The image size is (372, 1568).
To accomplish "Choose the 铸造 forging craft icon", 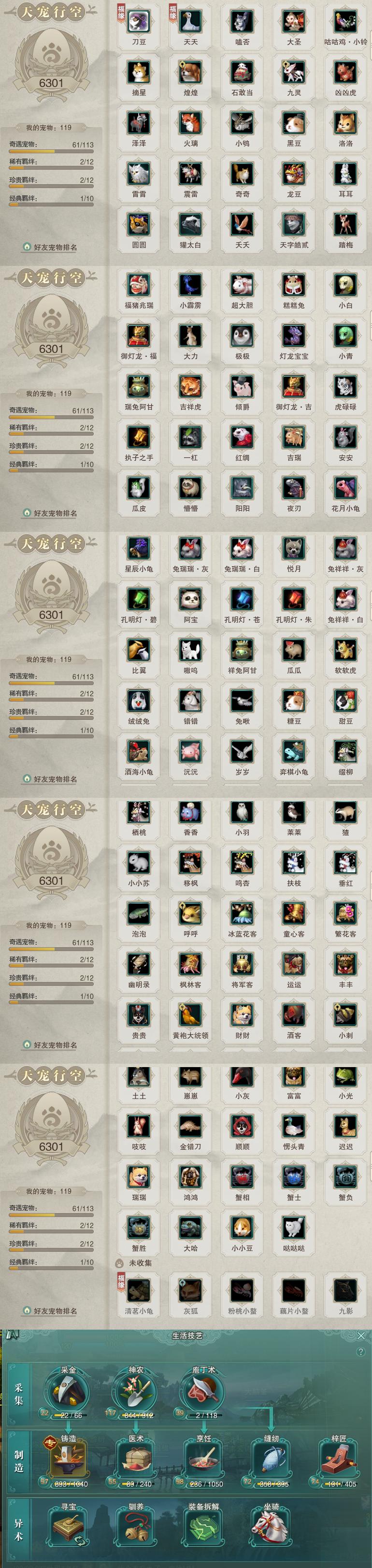I will click(x=68, y=1459).
